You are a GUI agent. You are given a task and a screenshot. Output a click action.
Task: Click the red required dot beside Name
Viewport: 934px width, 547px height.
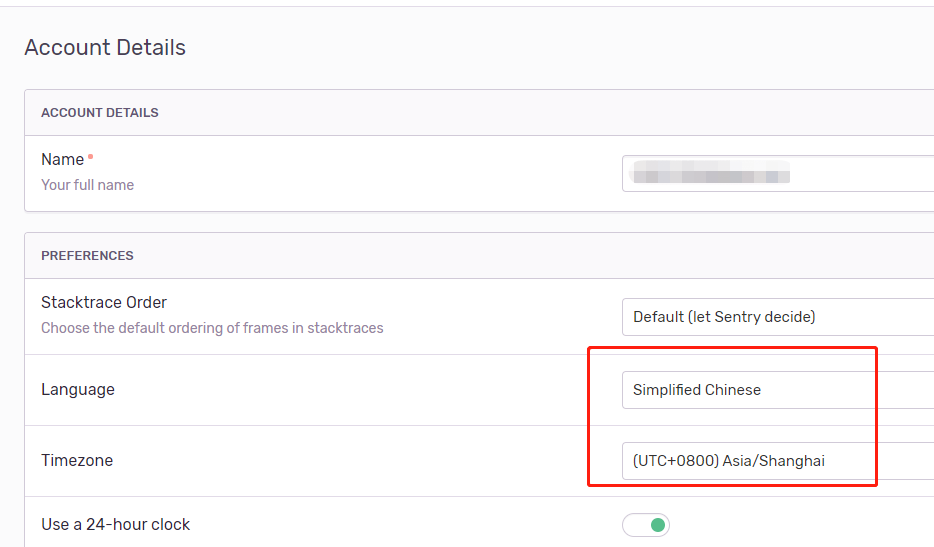coord(91,157)
